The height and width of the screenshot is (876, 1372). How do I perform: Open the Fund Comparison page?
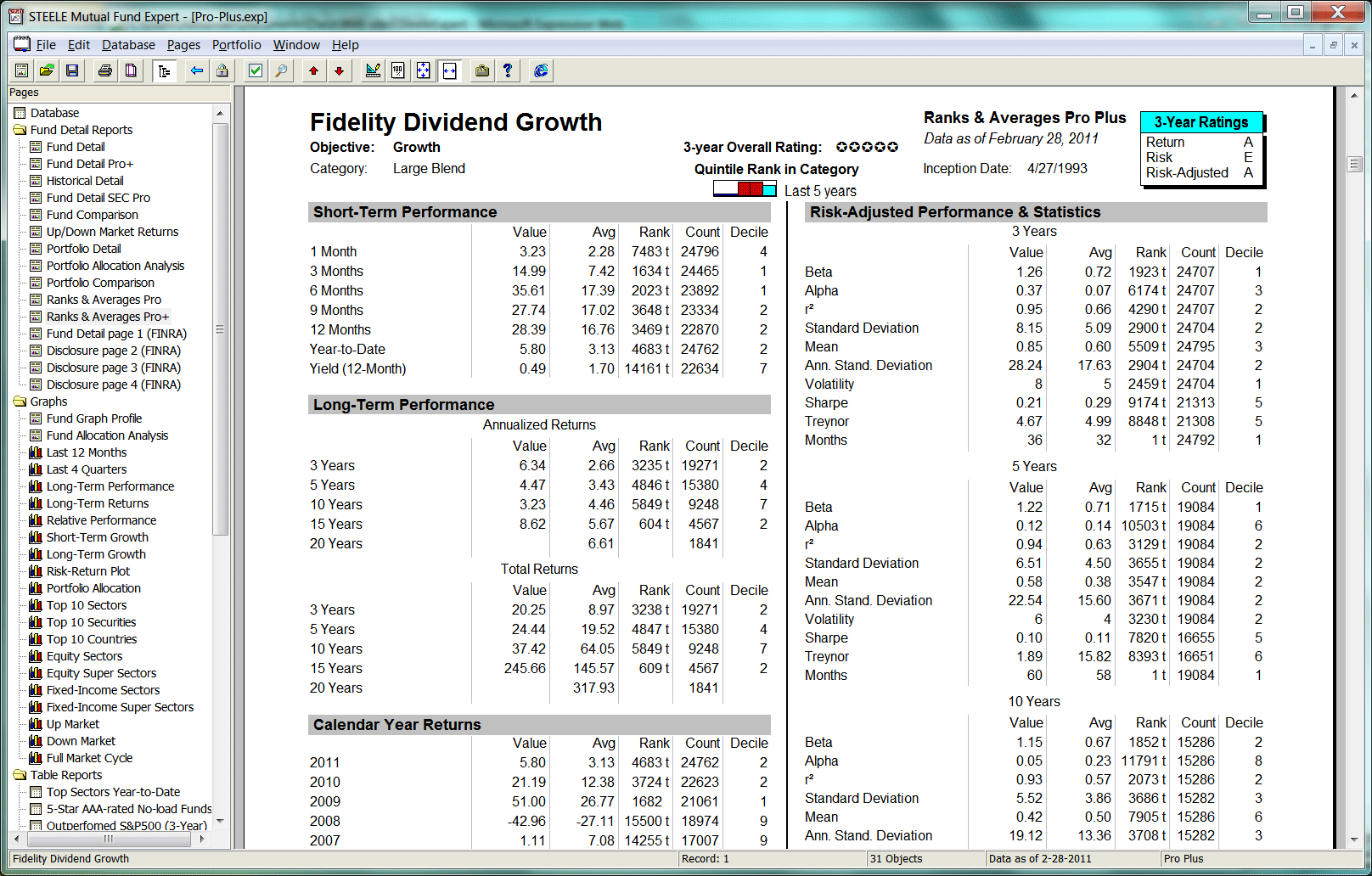click(92, 215)
